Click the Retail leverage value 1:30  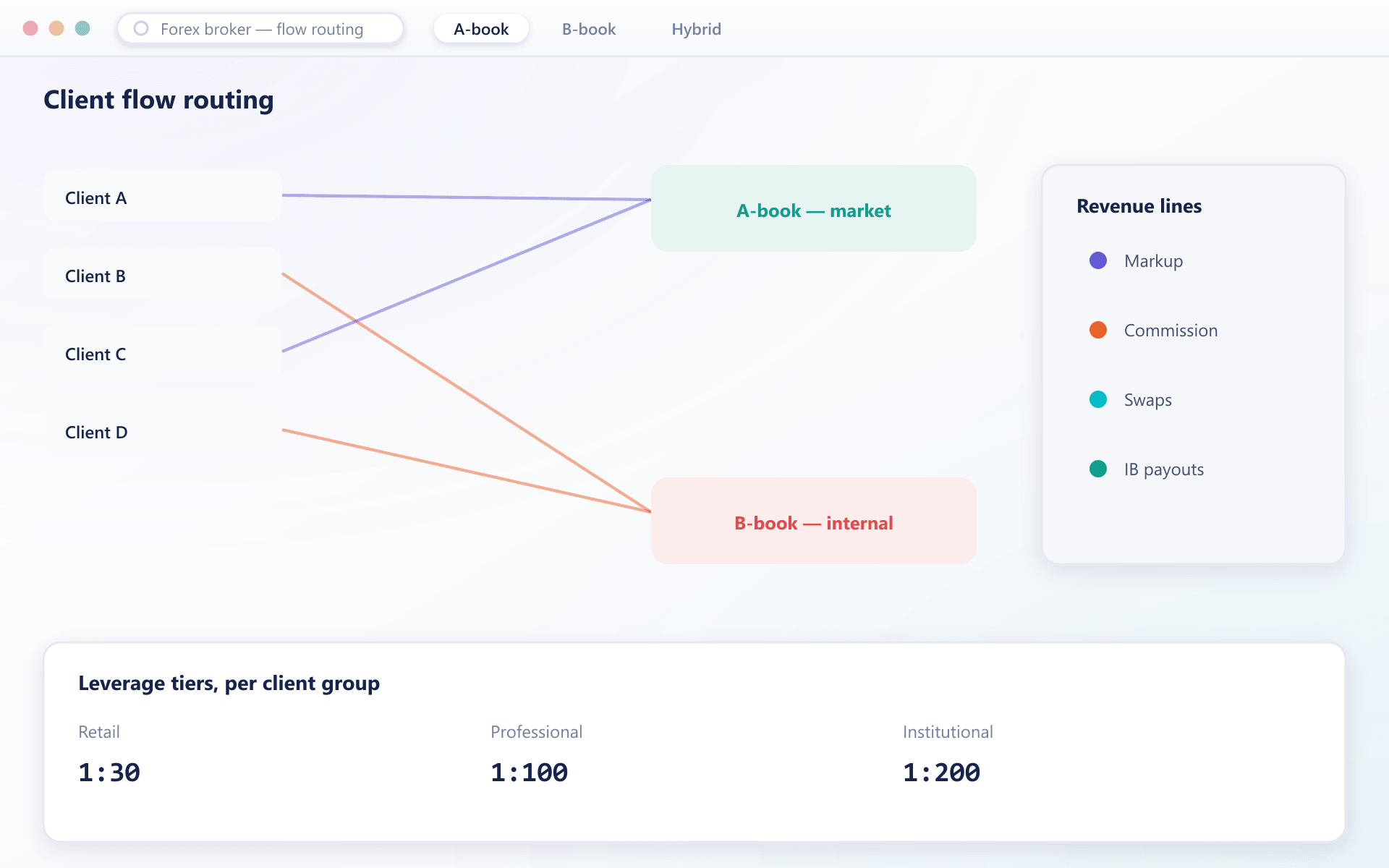coord(109,773)
